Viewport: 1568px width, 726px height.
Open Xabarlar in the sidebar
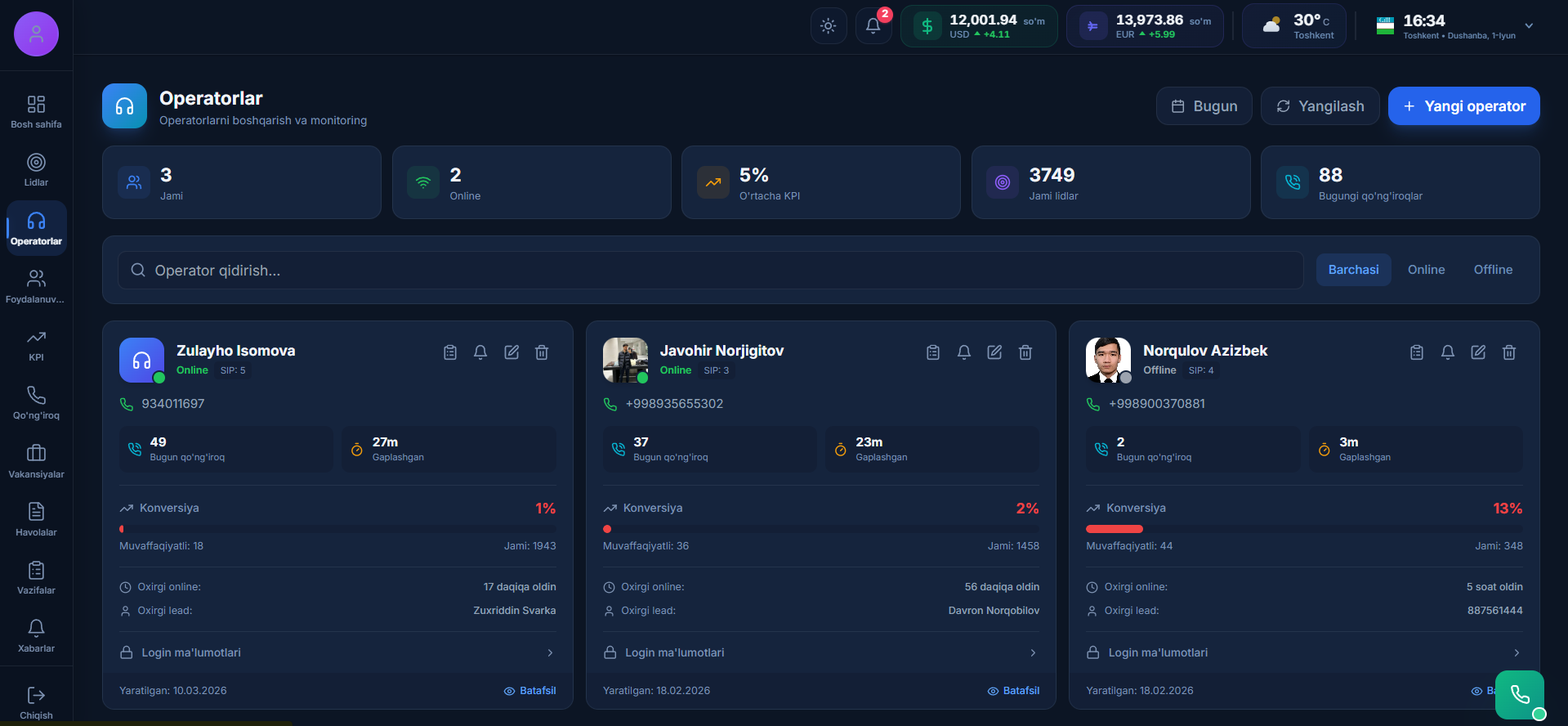(36, 636)
